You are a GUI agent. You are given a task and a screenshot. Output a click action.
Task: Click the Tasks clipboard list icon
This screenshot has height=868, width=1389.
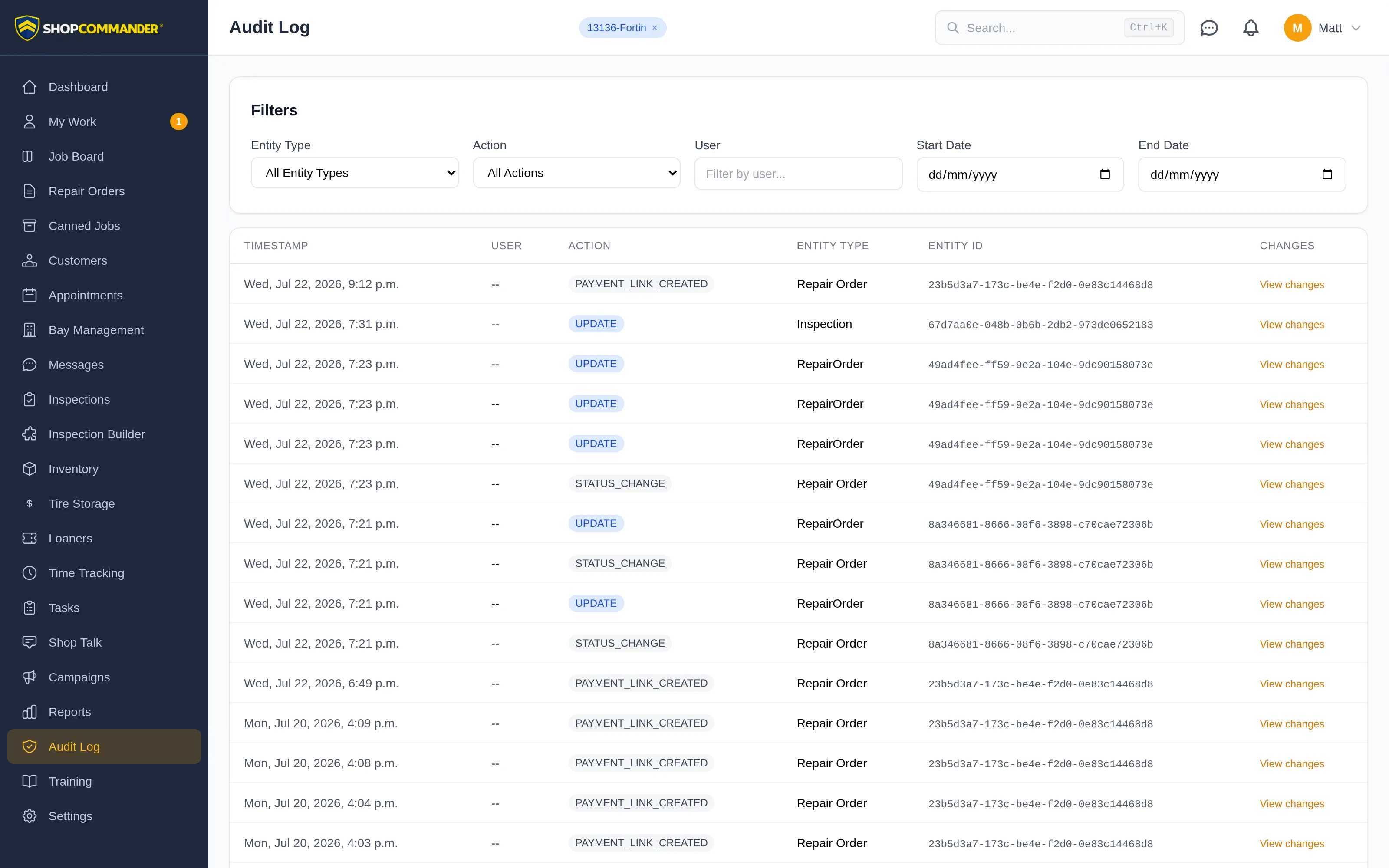pos(29,608)
